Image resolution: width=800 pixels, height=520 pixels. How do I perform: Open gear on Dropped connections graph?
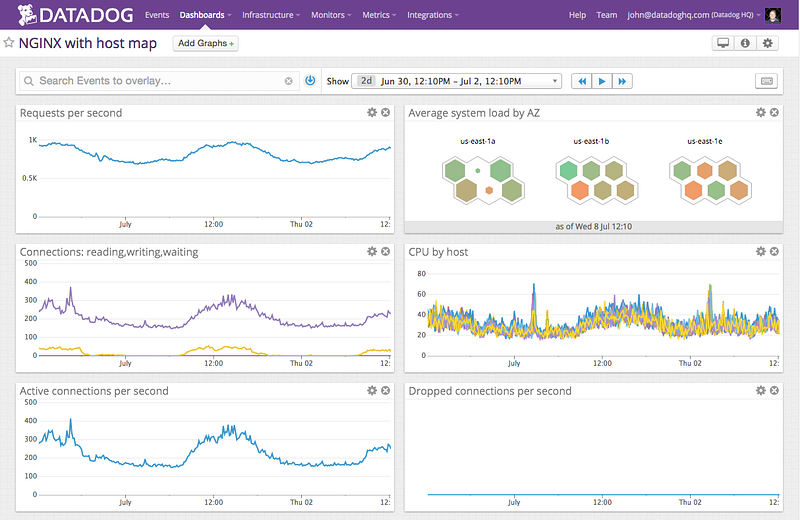tap(761, 390)
